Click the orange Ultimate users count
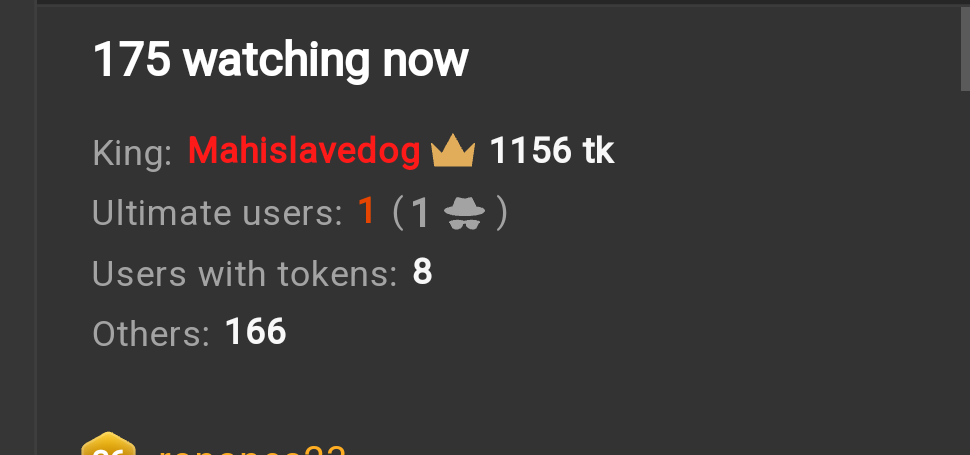 pos(366,211)
